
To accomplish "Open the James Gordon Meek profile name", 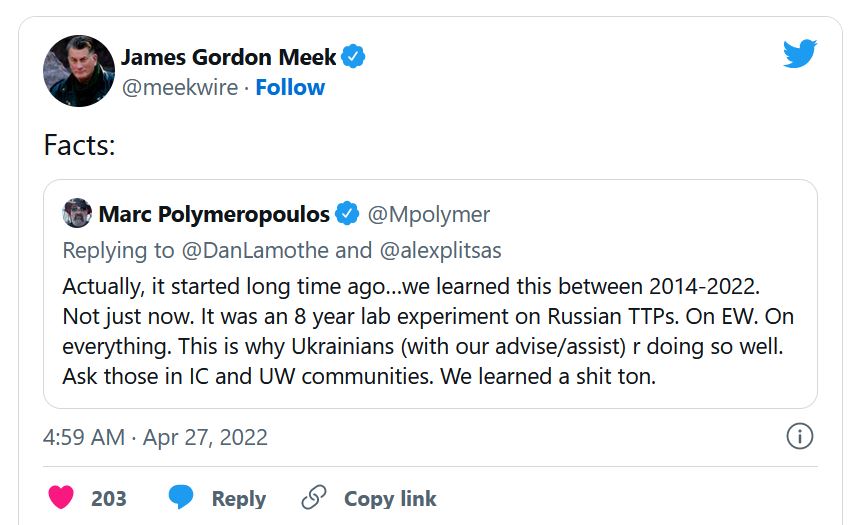I will pyautogui.click(x=229, y=57).
